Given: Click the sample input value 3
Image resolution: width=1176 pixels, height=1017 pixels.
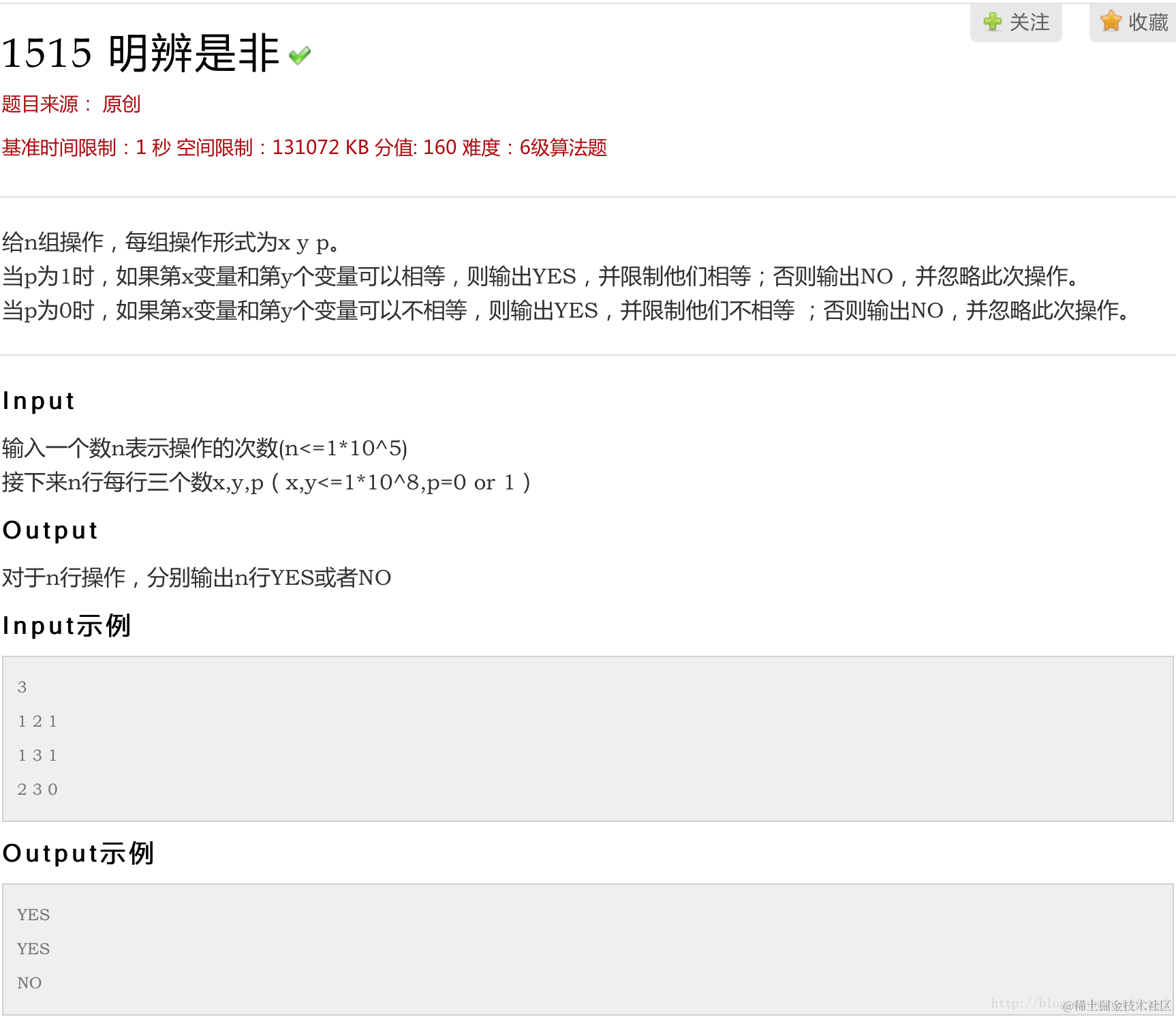Looking at the screenshot, I should tap(22, 687).
